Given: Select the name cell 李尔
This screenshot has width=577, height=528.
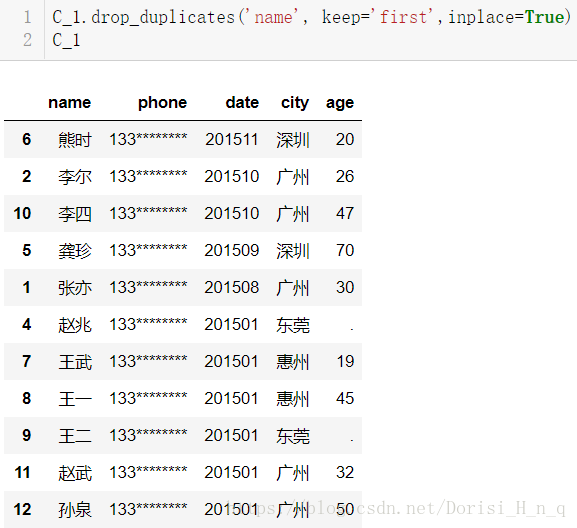Looking at the screenshot, I should coord(75,177).
